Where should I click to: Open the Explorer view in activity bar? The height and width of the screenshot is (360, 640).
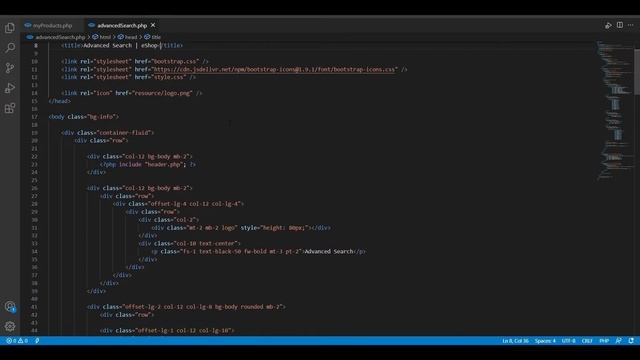click(x=10, y=28)
